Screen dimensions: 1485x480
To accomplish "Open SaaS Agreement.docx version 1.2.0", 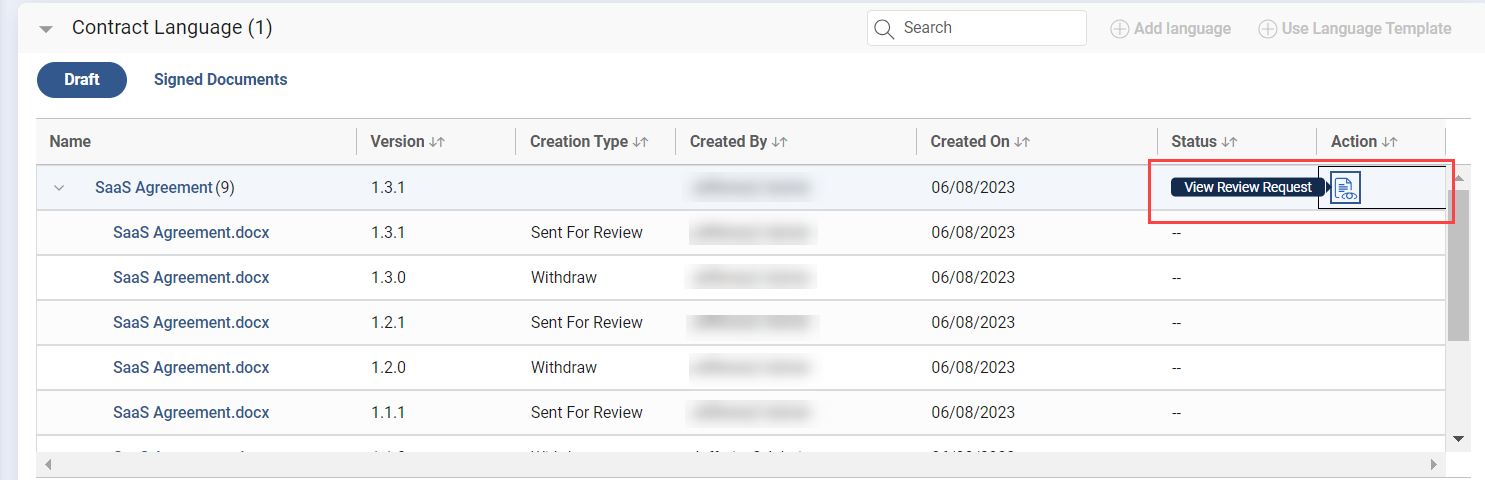I will [x=191, y=368].
